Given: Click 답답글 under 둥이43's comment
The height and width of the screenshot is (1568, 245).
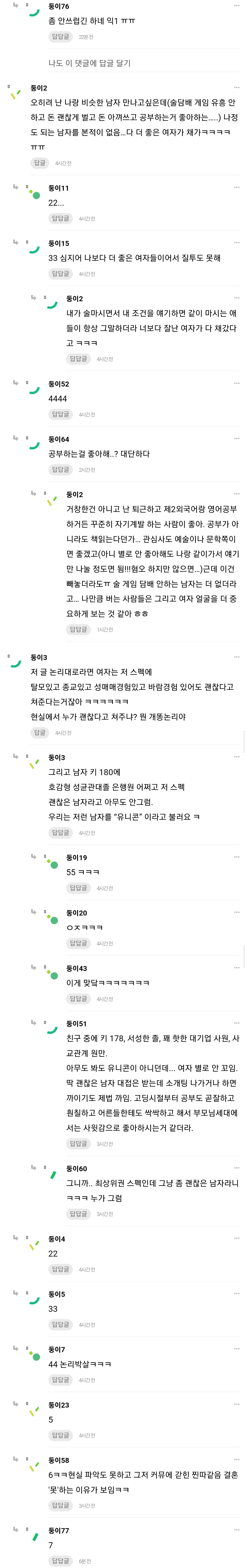Looking at the screenshot, I should click(78, 999).
